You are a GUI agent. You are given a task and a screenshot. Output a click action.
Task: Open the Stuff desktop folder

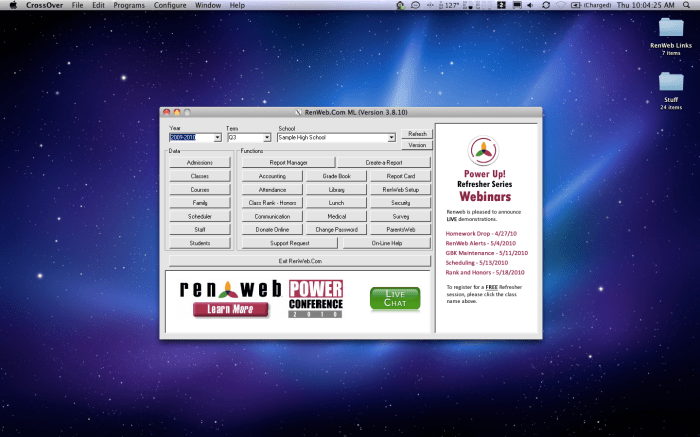click(x=671, y=91)
